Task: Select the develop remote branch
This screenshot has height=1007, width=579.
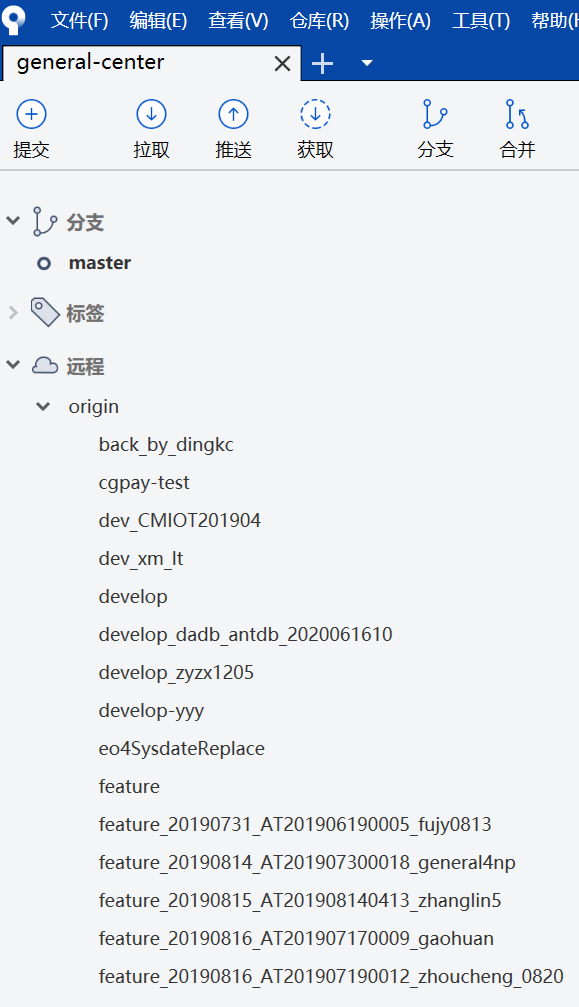Action: pyautogui.click(x=133, y=596)
